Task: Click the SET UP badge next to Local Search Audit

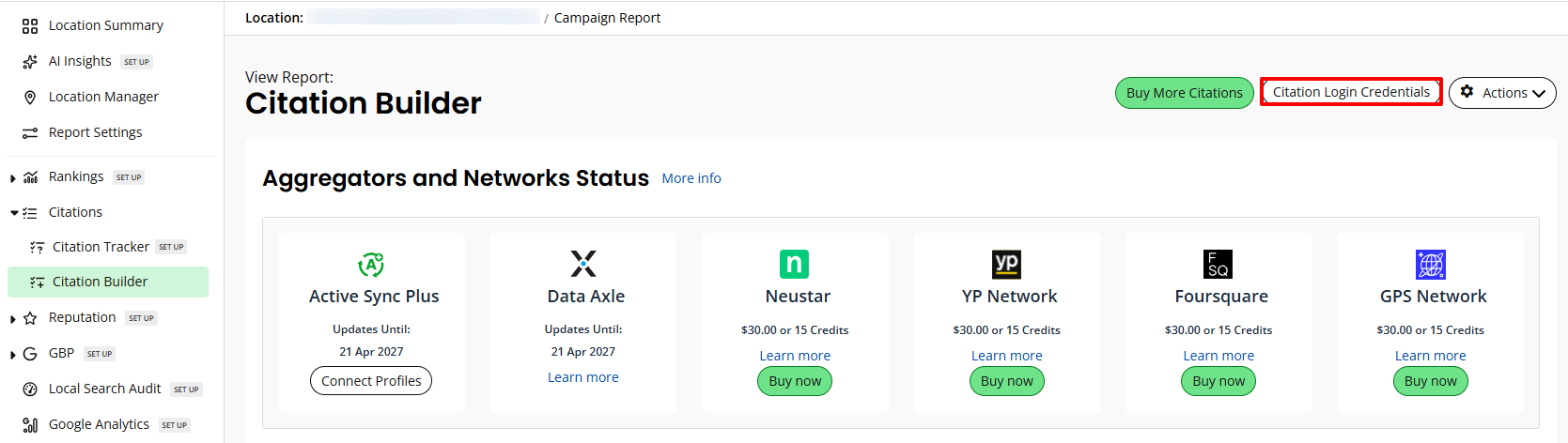Action: click(187, 390)
